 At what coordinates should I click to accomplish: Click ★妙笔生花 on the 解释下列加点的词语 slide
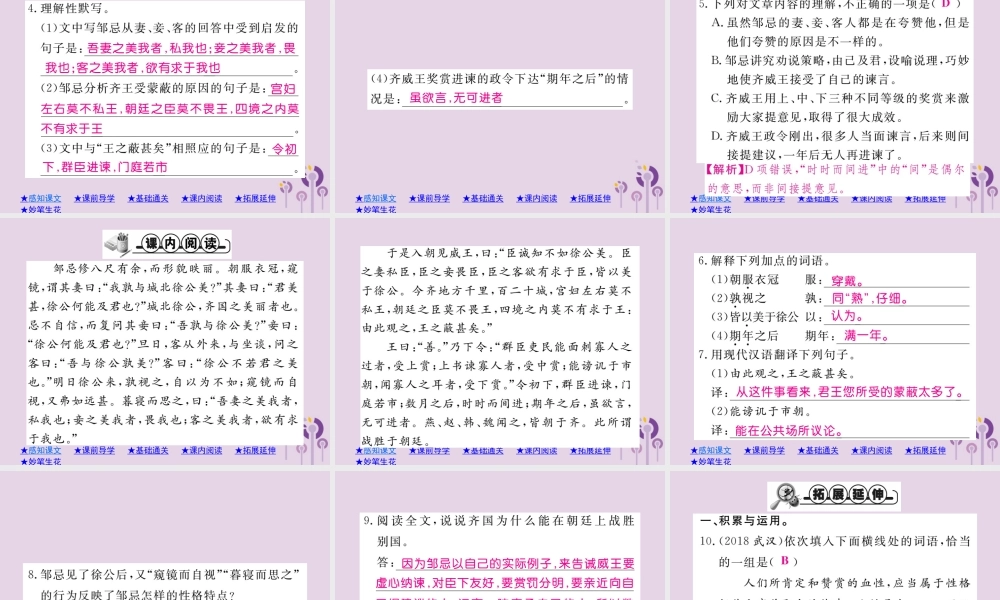point(710,462)
